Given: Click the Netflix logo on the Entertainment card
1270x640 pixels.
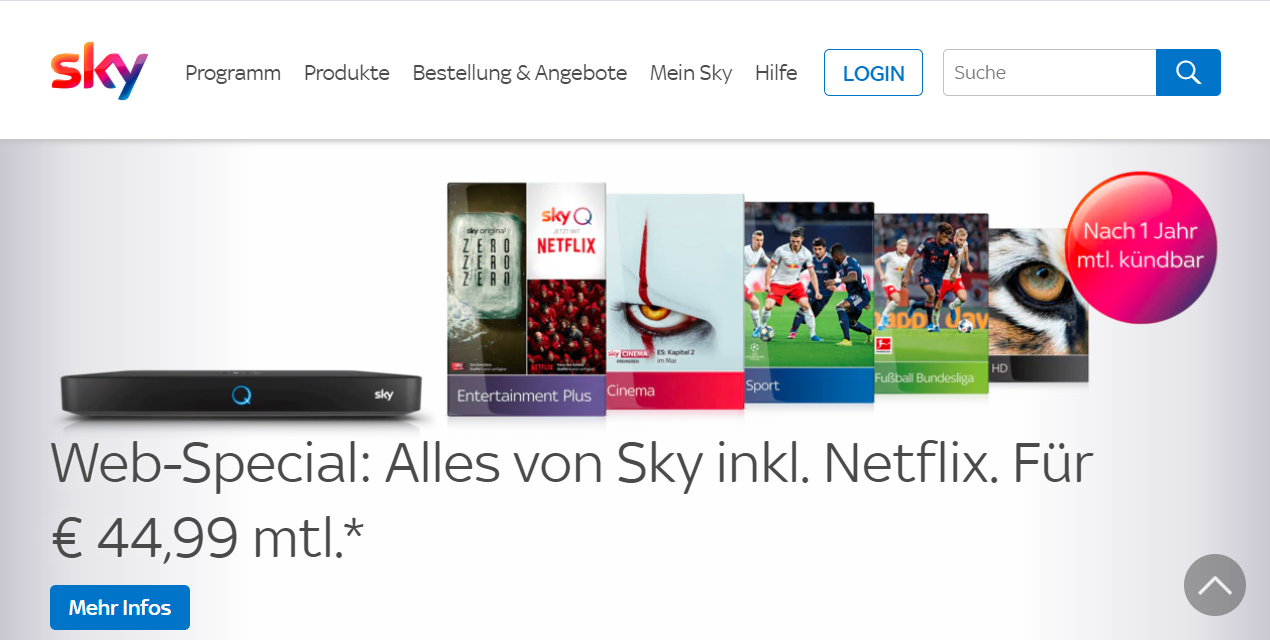Looking at the screenshot, I should [566, 243].
